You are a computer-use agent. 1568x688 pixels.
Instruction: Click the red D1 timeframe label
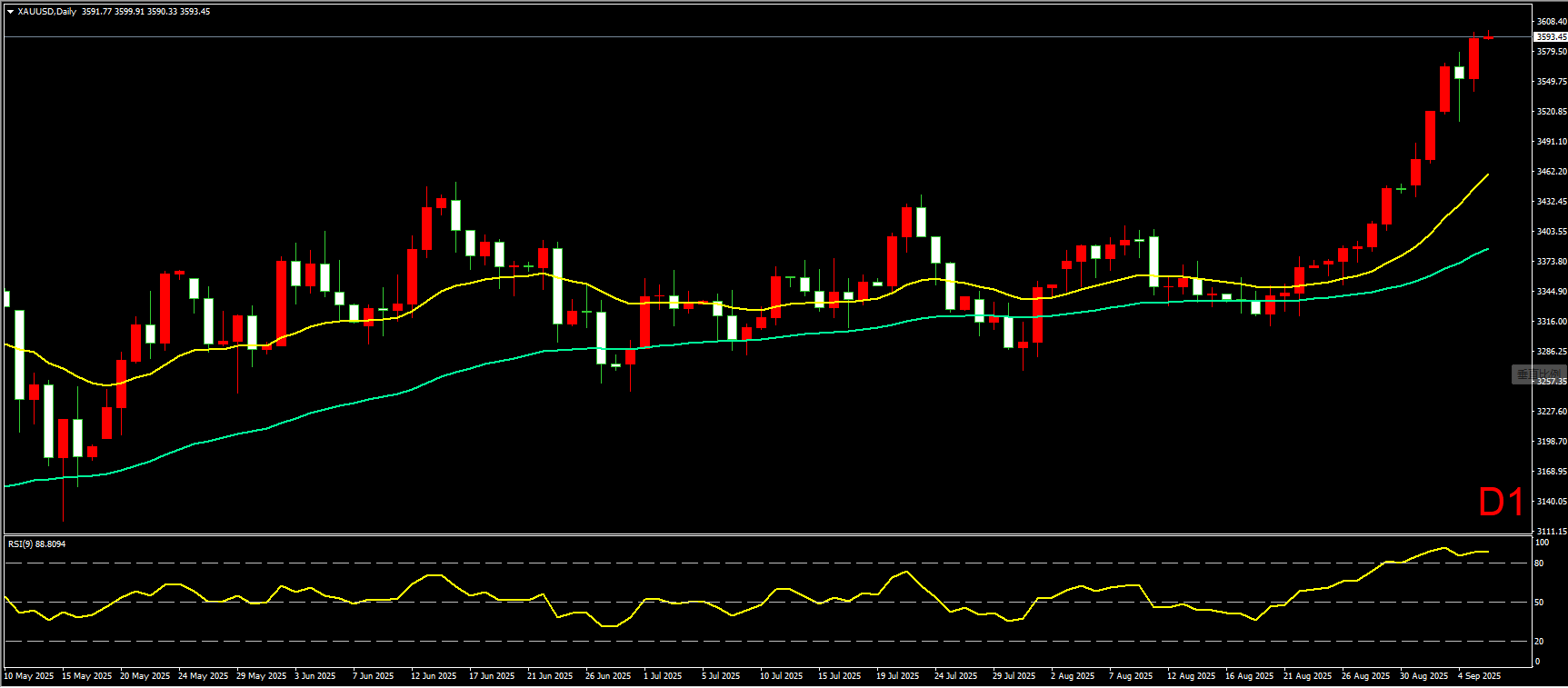pos(1500,503)
